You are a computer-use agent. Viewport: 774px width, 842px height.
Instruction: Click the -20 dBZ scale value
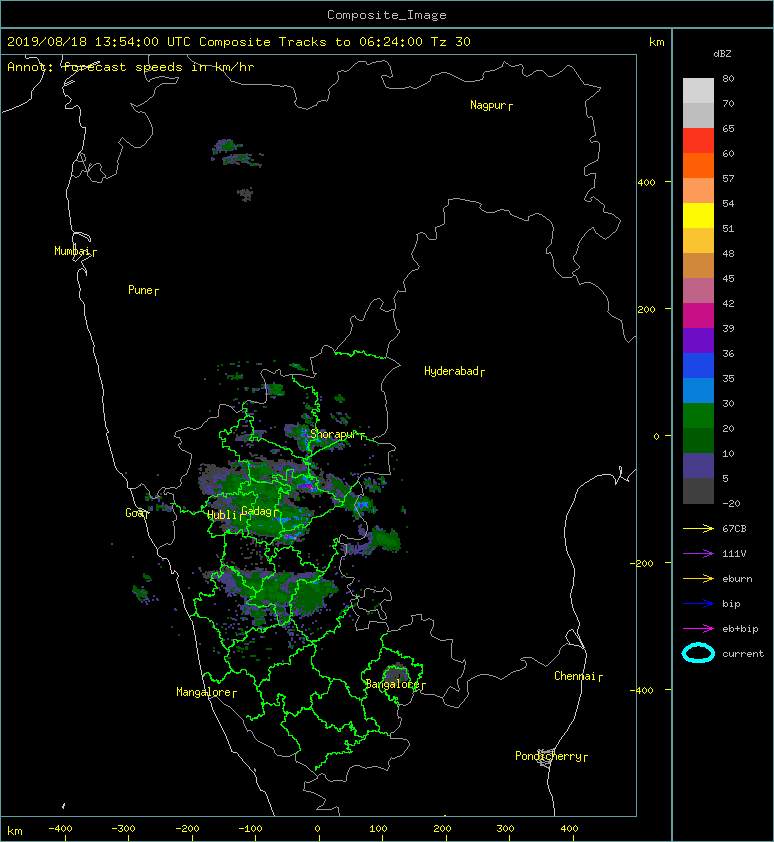click(731, 504)
